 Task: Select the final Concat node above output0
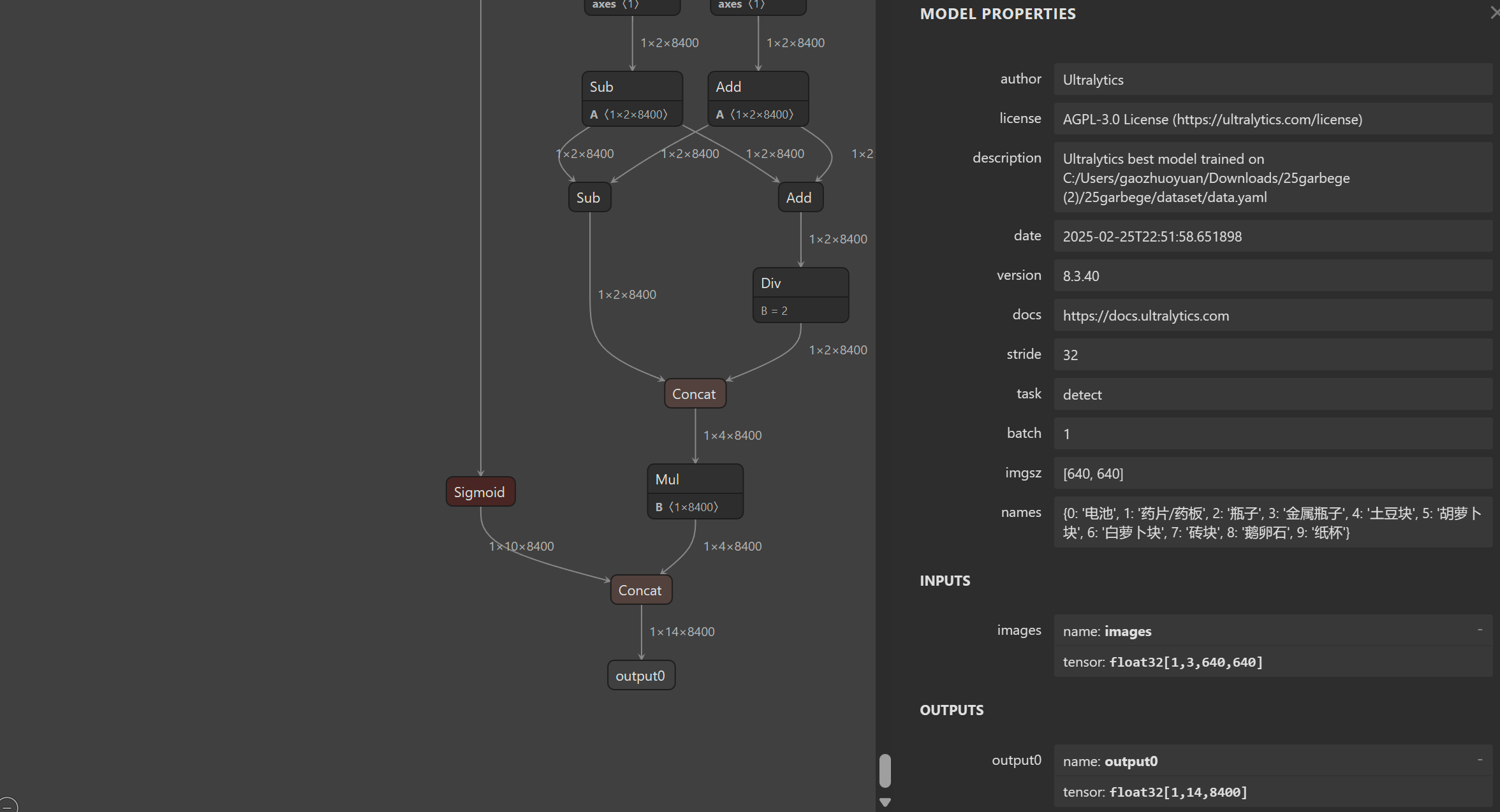640,590
